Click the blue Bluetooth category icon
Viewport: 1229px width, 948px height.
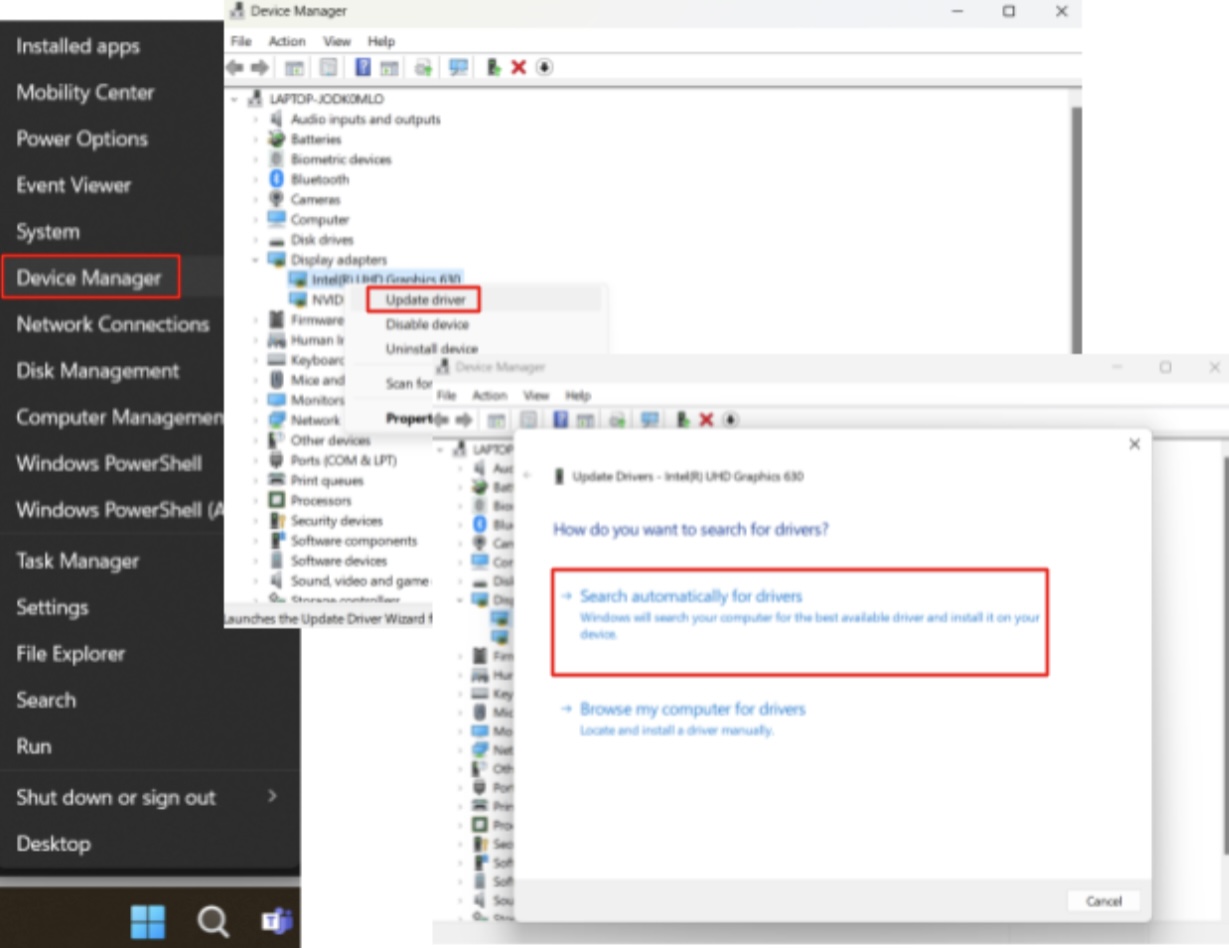tap(277, 179)
